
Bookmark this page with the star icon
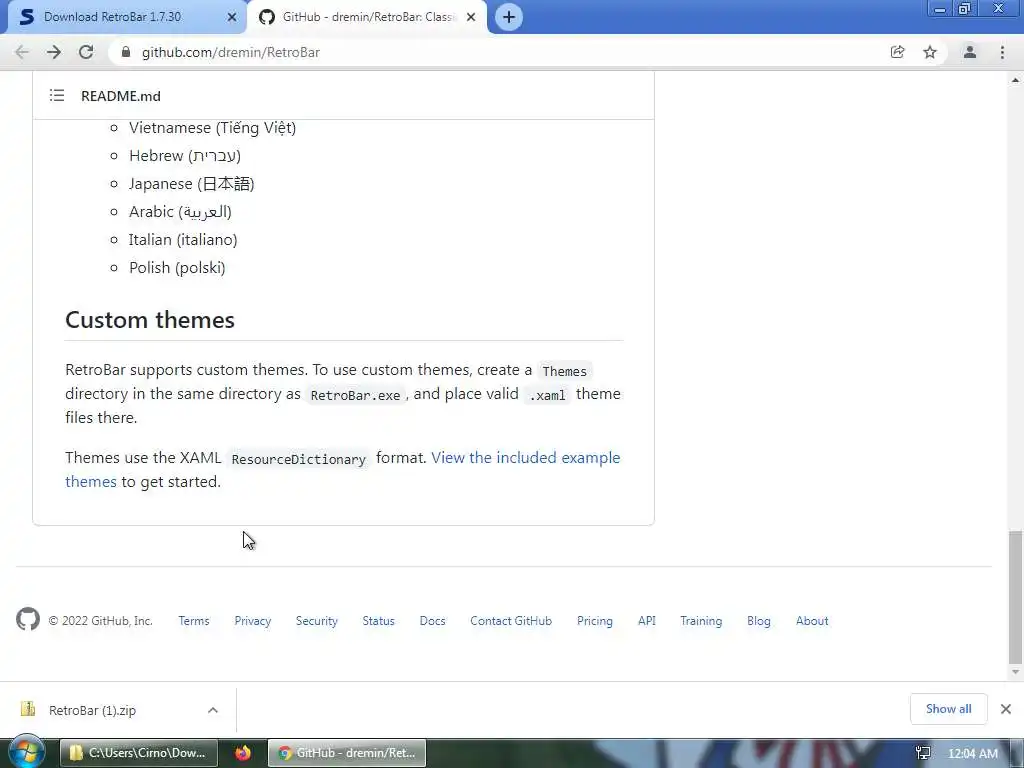click(x=930, y=52)
